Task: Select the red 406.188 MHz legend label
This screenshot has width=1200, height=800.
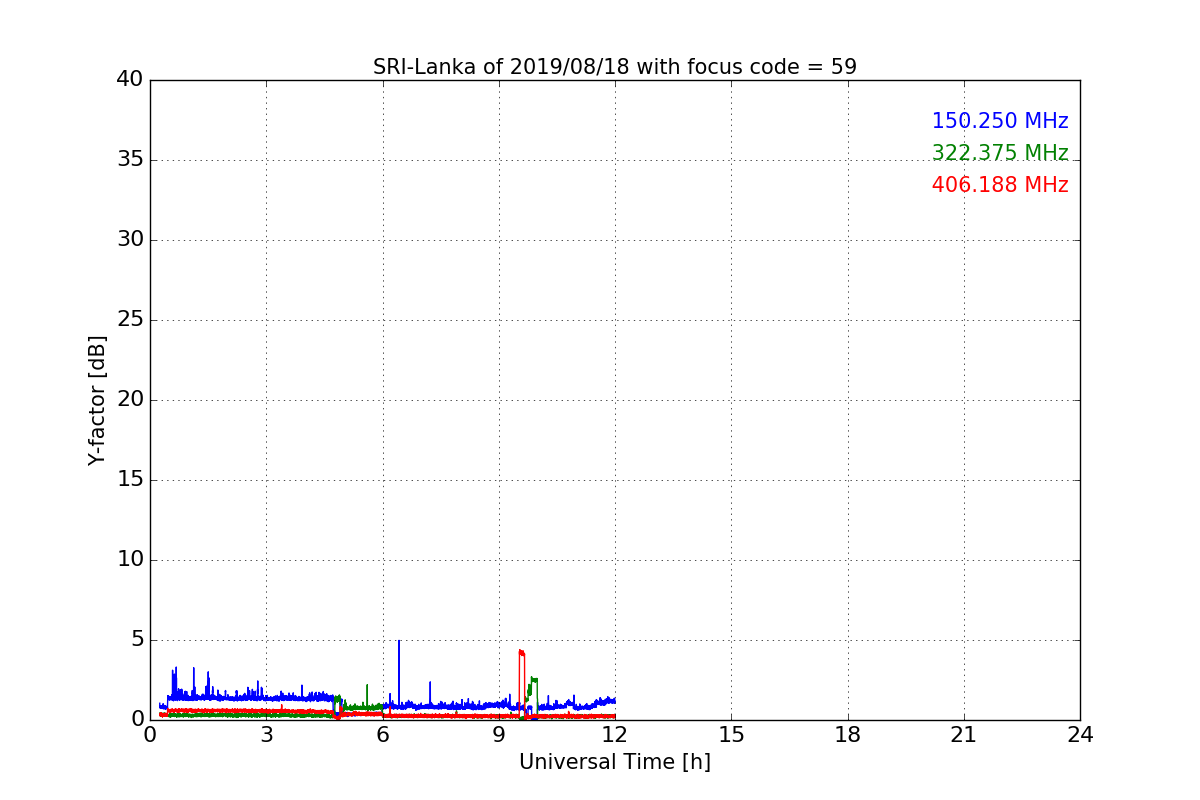Action: (1000, 185)
